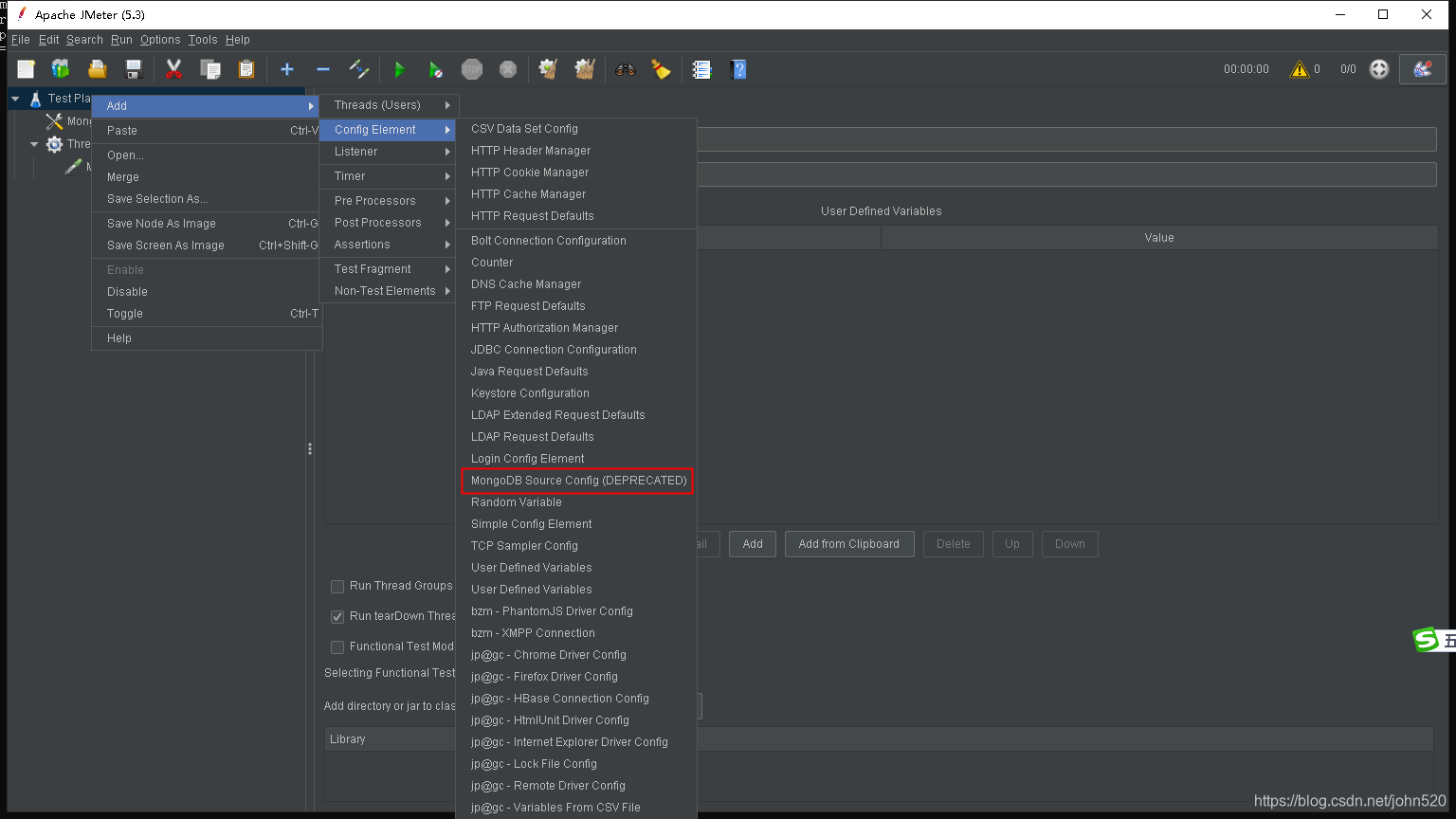Image resolution: width=1456 pixels, height=819 pixels.
Task: Click the Help question mark icon
Action: [738, 69]
